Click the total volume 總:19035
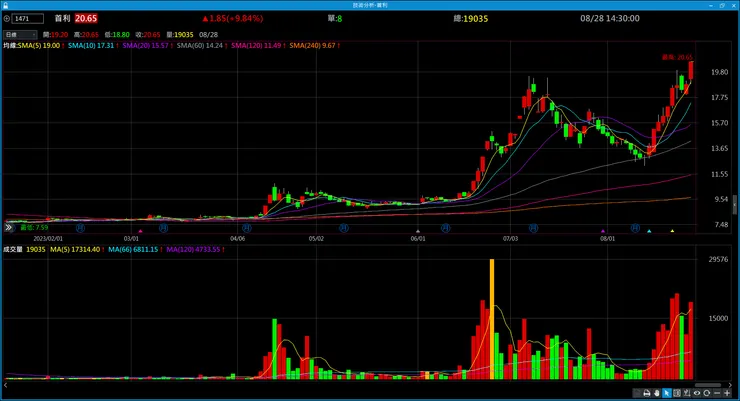This screenshot has width=740, height=401. [471, 19]
